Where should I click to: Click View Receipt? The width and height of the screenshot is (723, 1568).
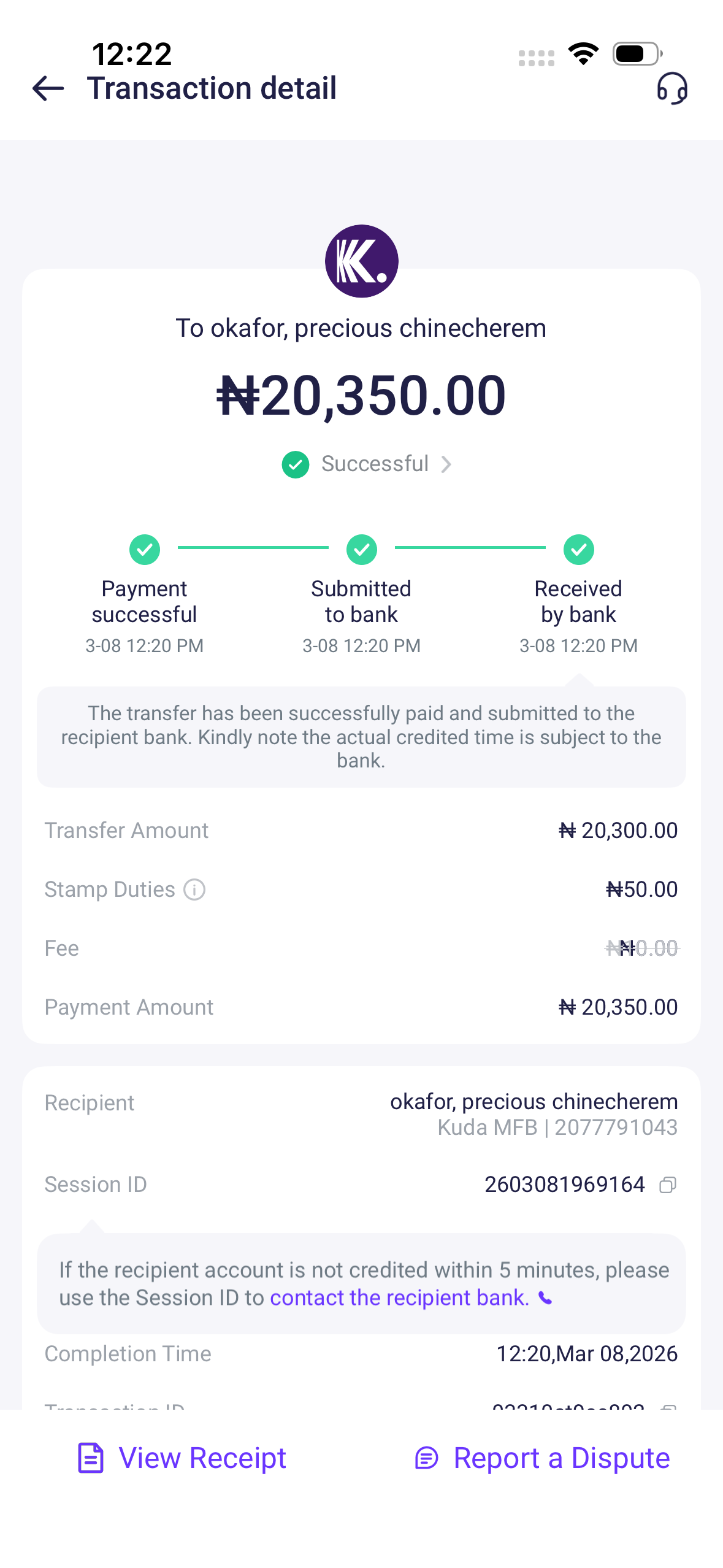[202, 1458]
